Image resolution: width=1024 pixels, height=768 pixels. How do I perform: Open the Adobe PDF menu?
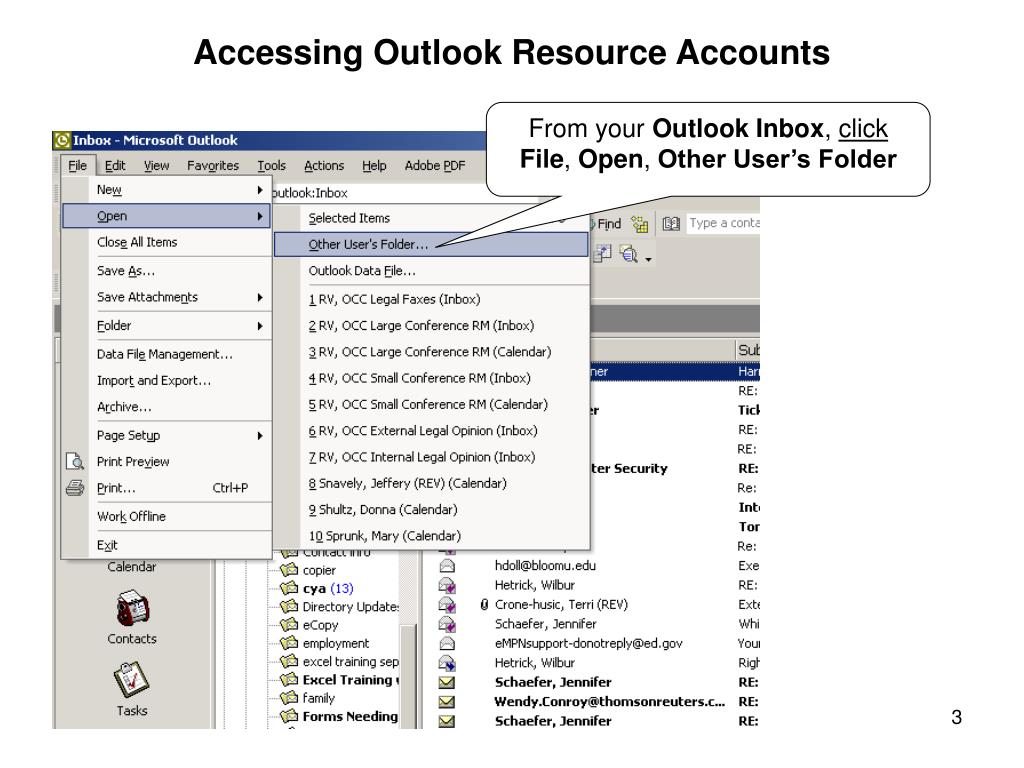pos(434,166)
